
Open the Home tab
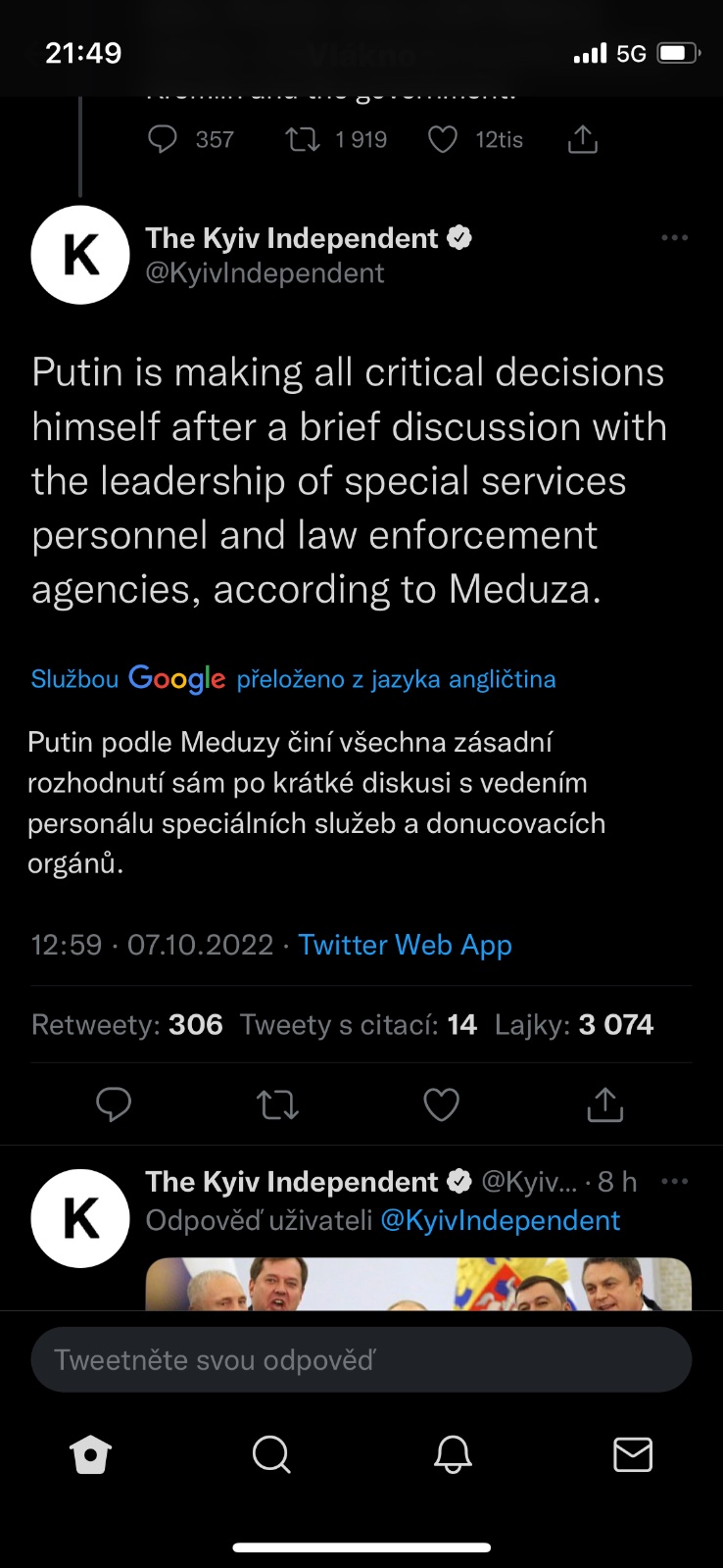click(91, 1455)
